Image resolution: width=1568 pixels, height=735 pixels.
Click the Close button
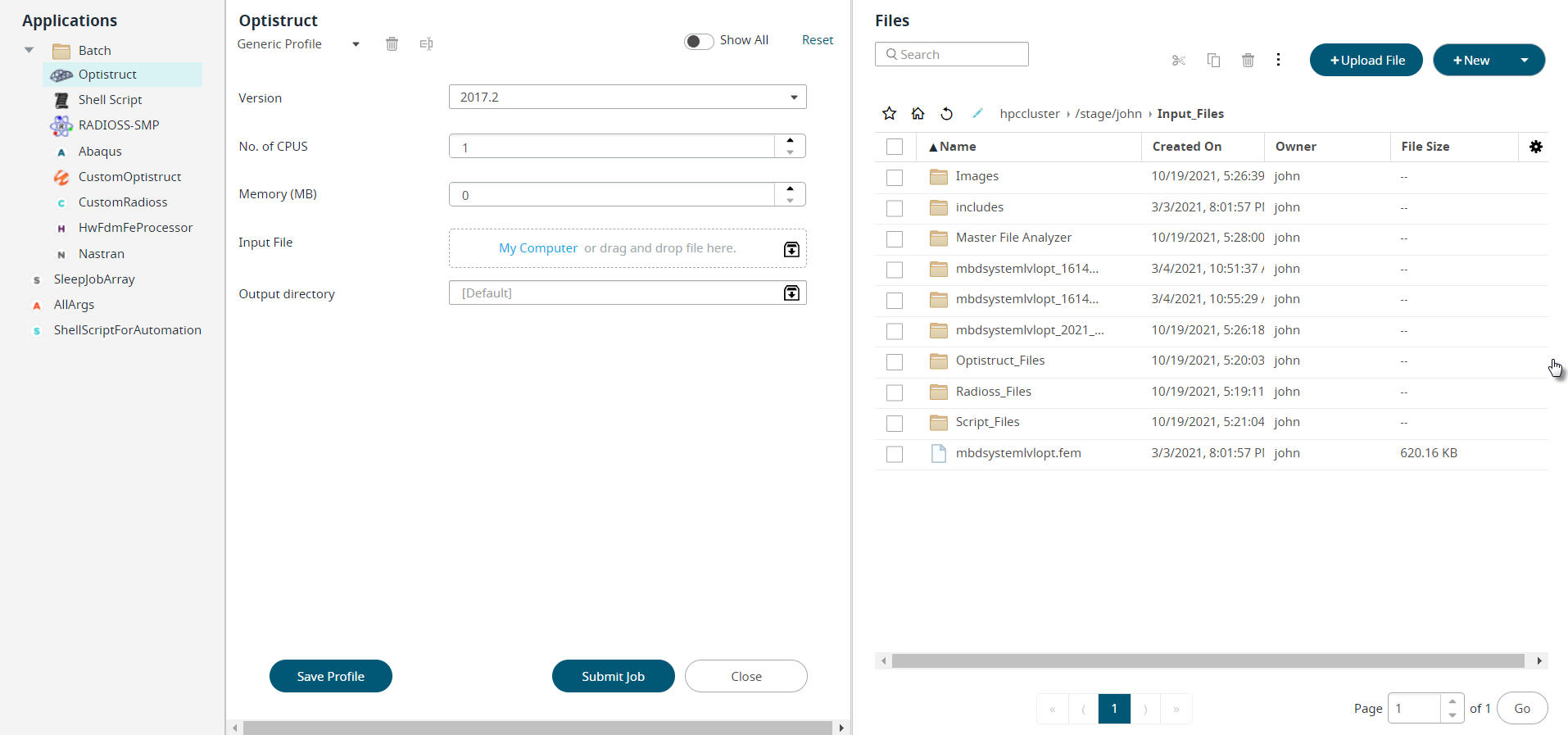[746, 676]
